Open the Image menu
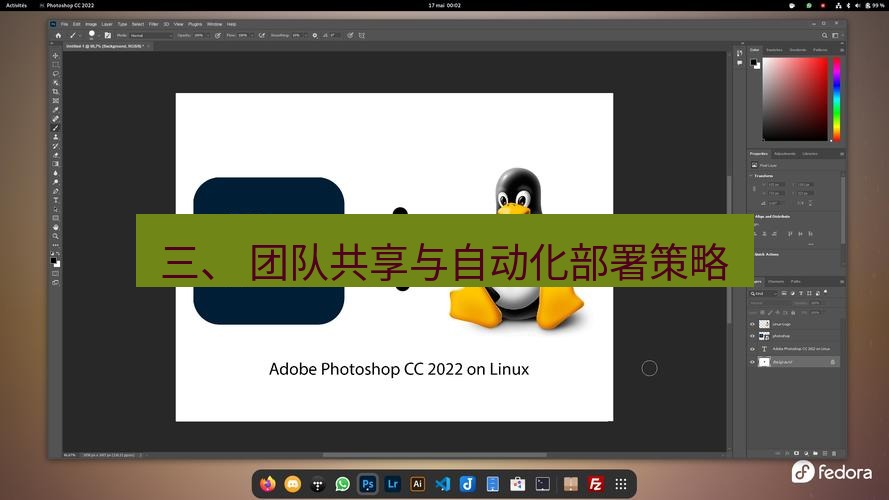Image resolution: width=889 pixels, height=500 pixels. pyautogui.click(x=91, y=24)
